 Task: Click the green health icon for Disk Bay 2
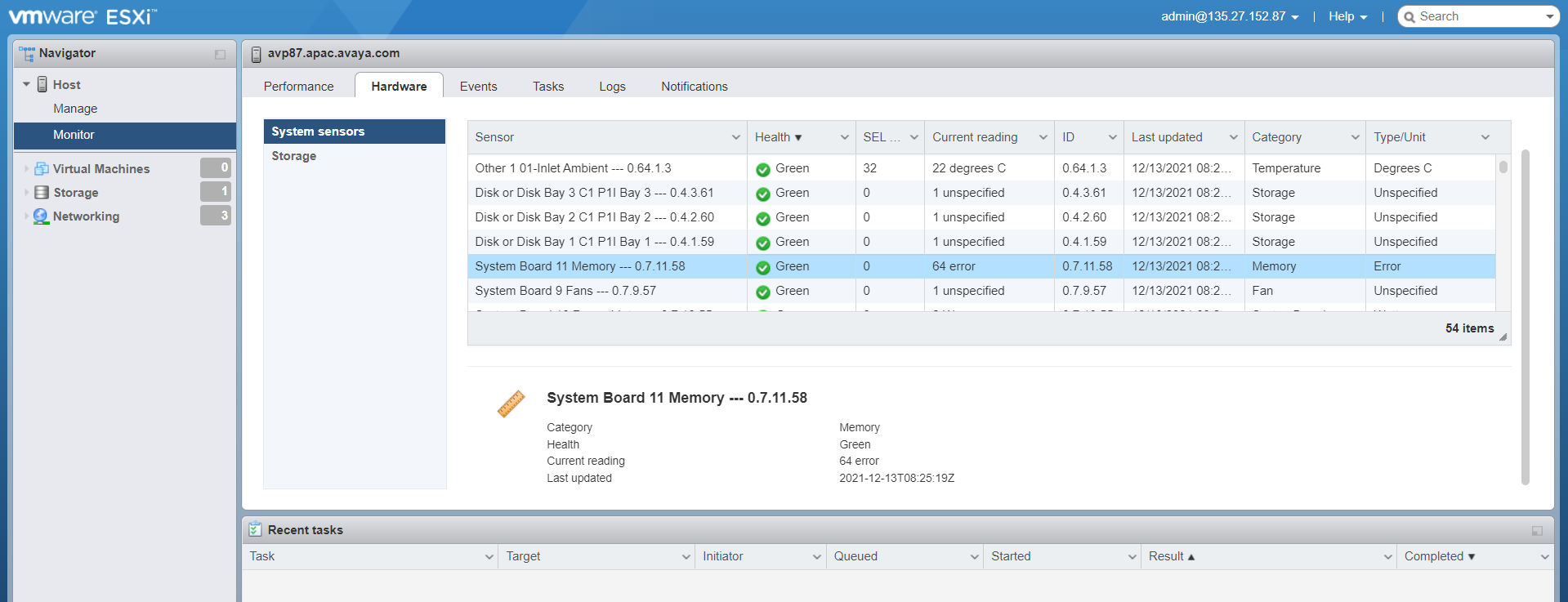click(x=762, y=218)
